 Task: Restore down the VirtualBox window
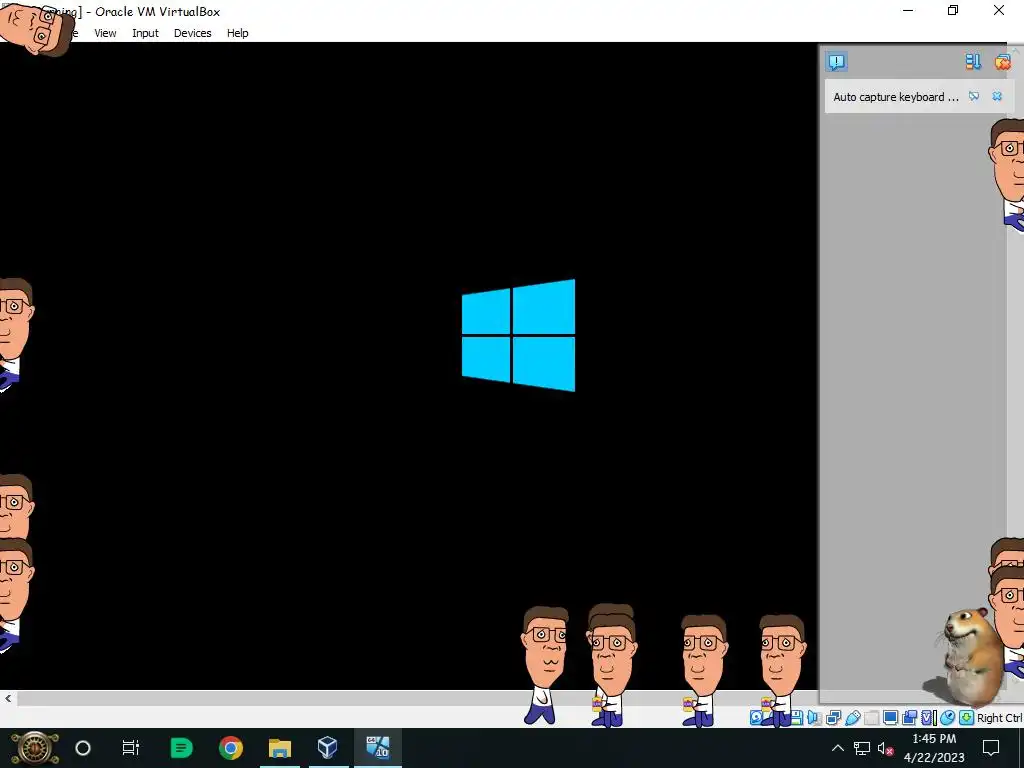tap(953, 10)
